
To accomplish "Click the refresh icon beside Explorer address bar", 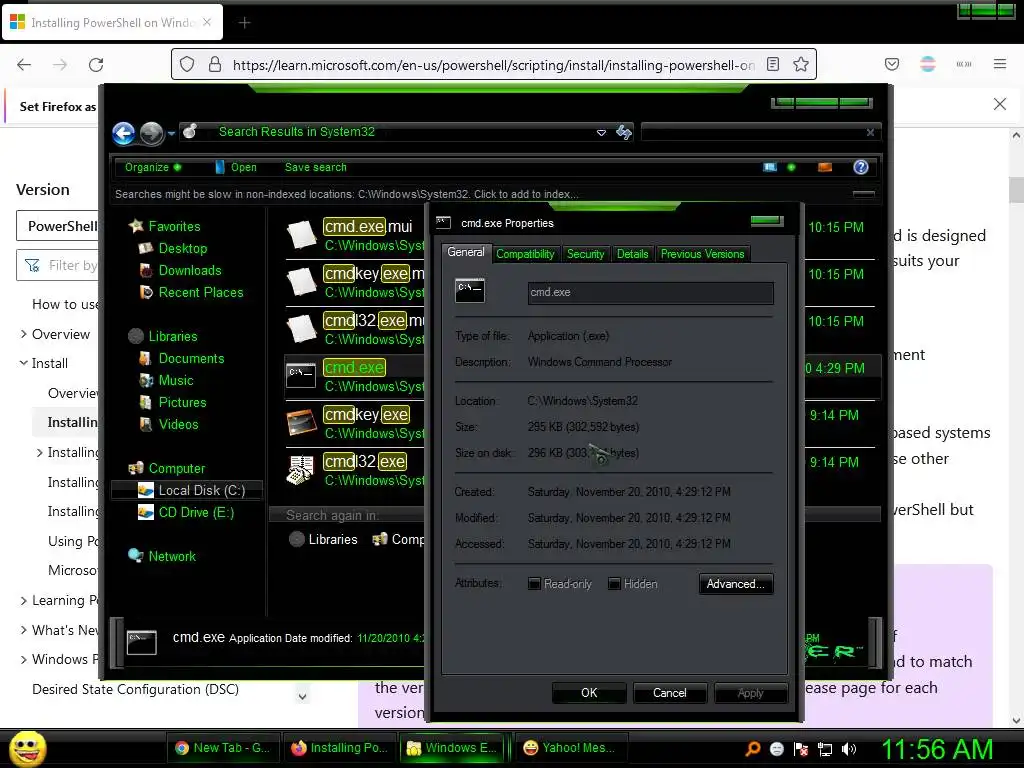I will tap(624, 133).
